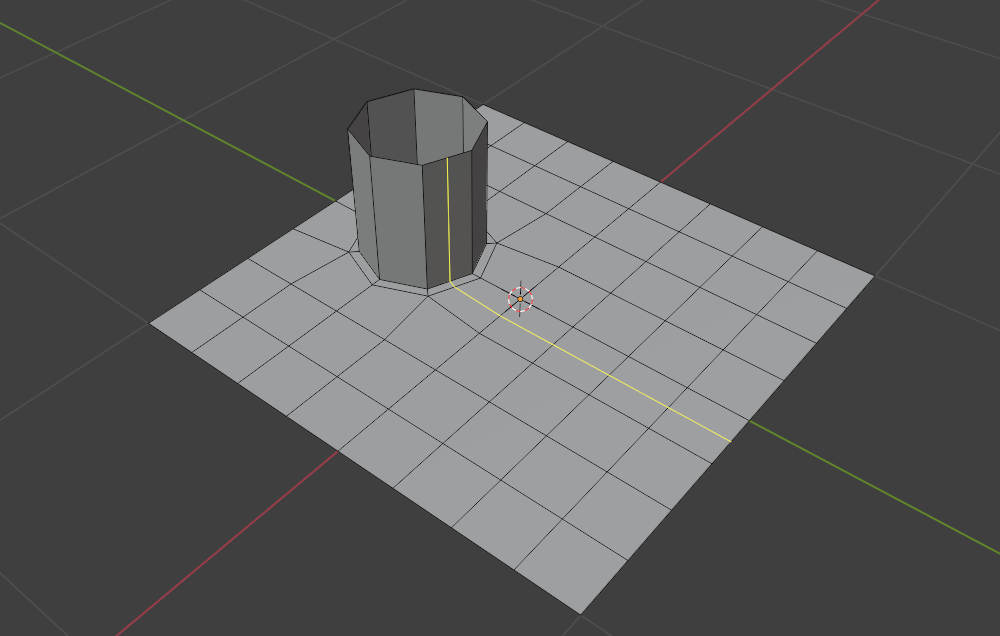Select the yellow highlighted edge crossing the plane

592,364
